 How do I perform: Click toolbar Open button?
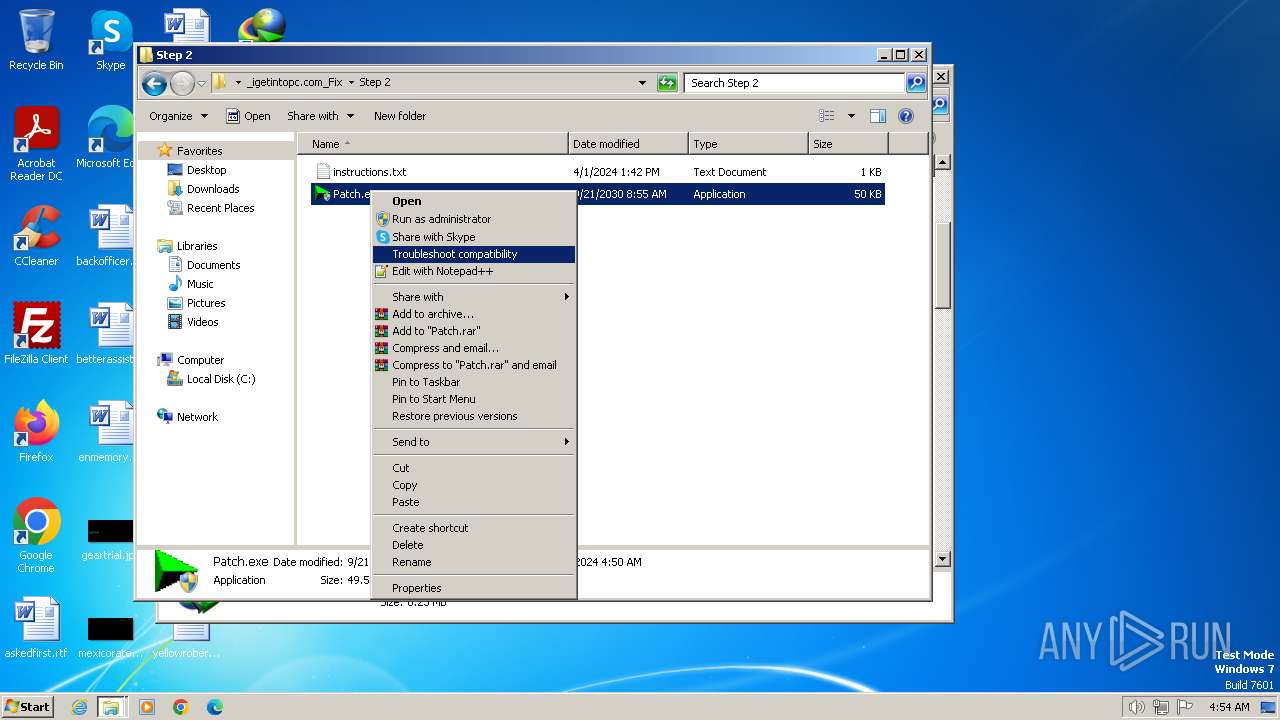[248, 116]
